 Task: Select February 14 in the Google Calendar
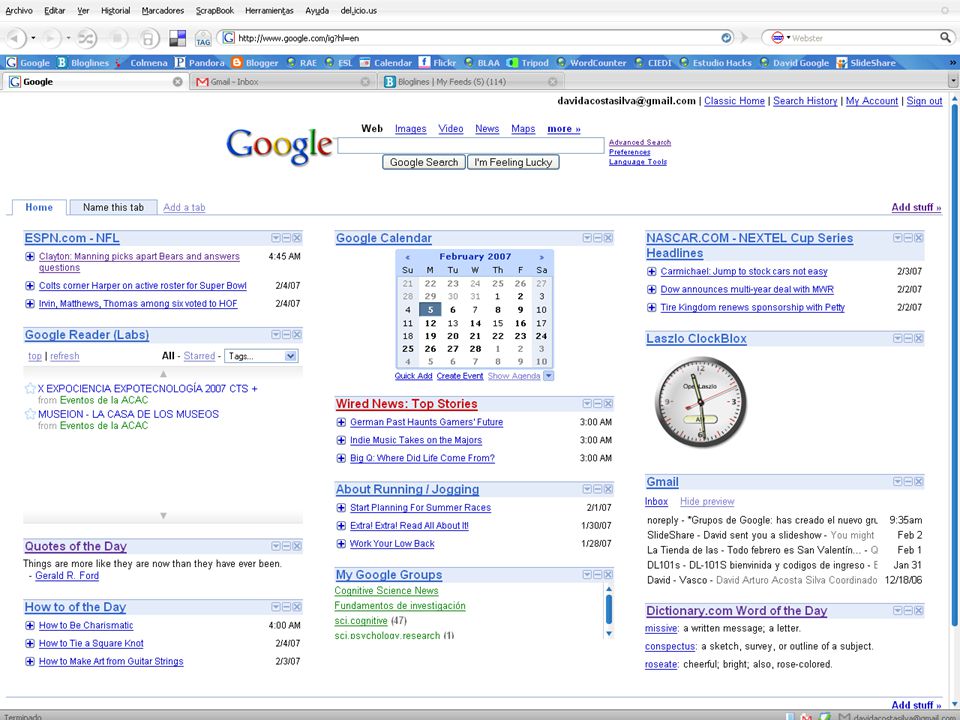[475, 323]
